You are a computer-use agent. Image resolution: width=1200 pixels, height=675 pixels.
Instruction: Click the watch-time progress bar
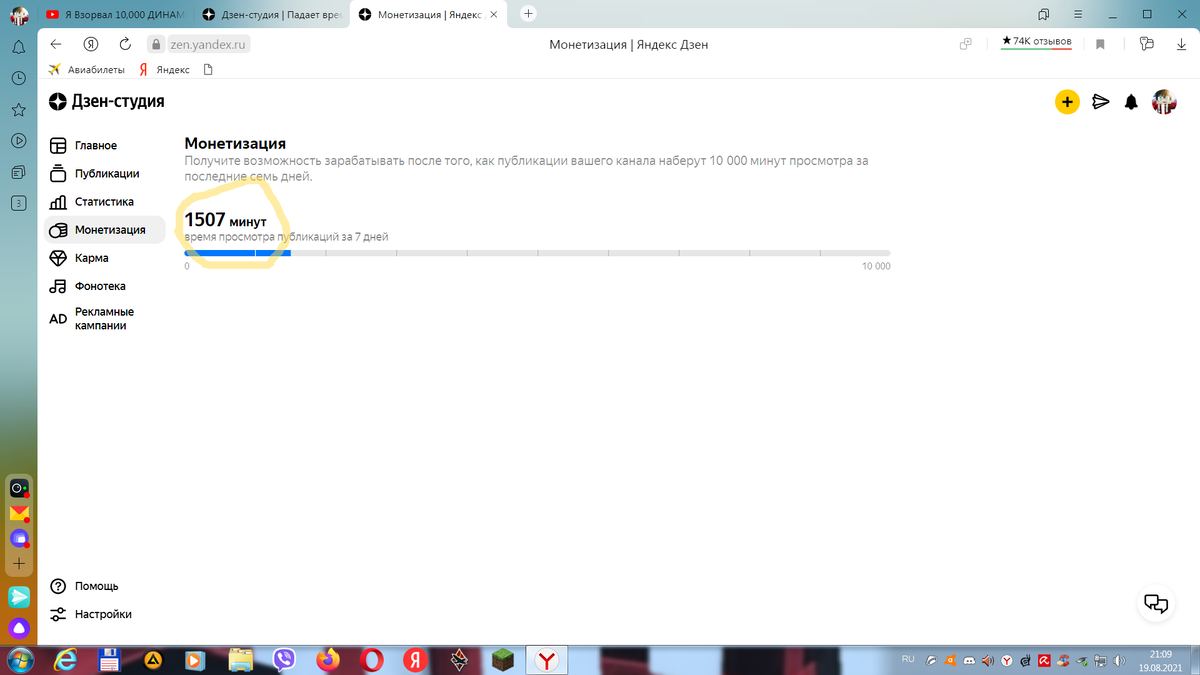[x=537, y=253]
